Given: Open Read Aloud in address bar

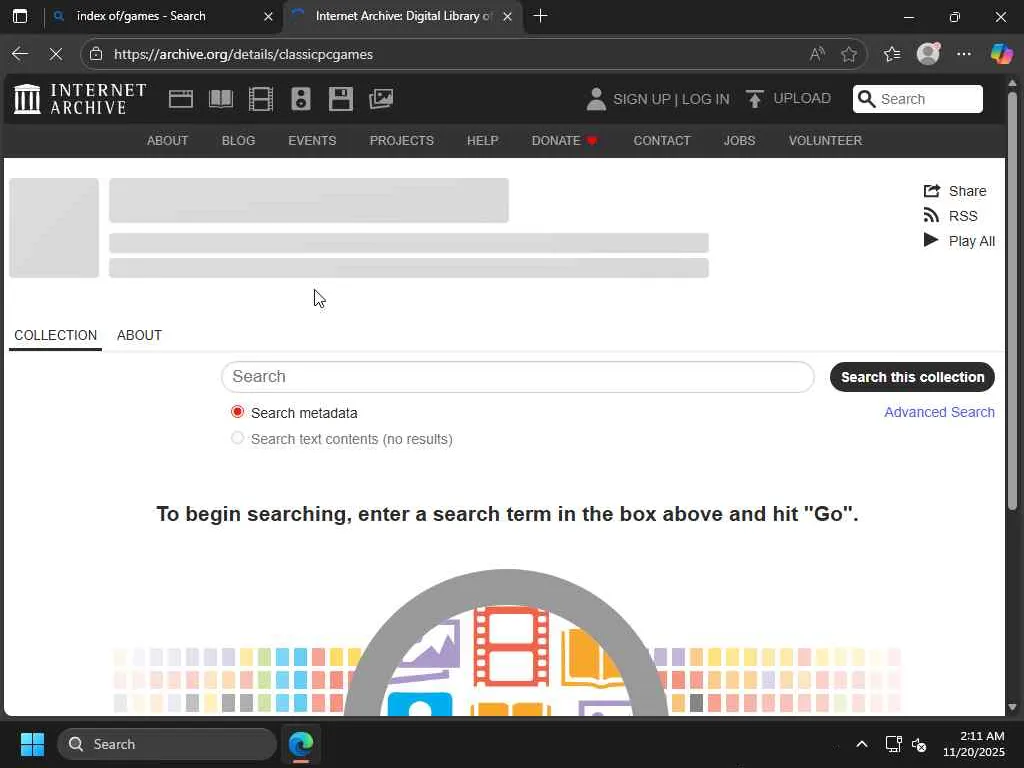Looking at the screenshot, I should [816, 54].
